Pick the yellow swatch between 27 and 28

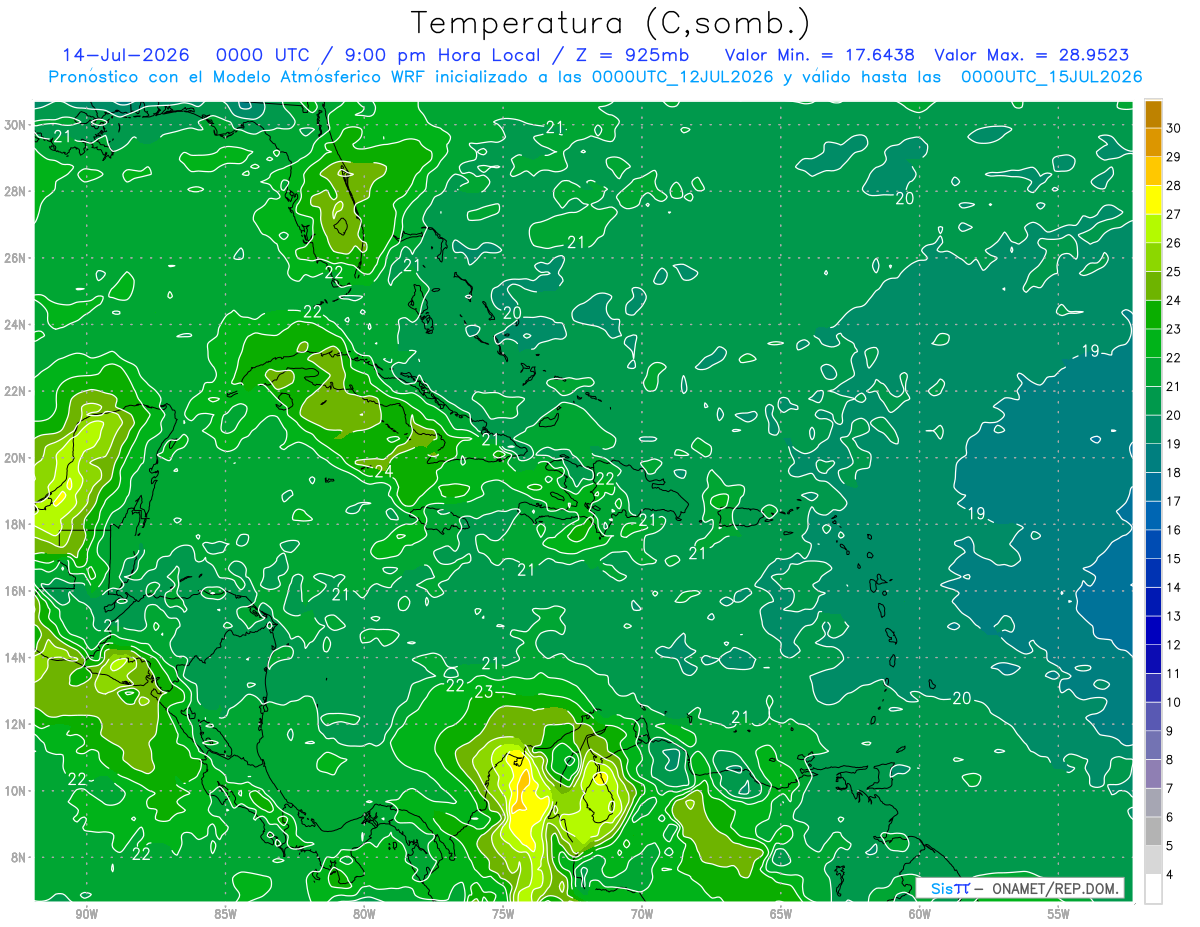click(1153, 200)
